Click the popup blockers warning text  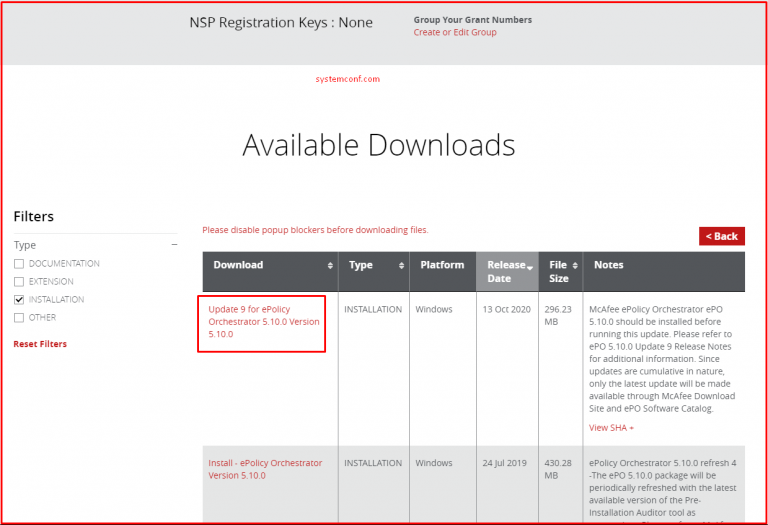(x=315, y=230)
